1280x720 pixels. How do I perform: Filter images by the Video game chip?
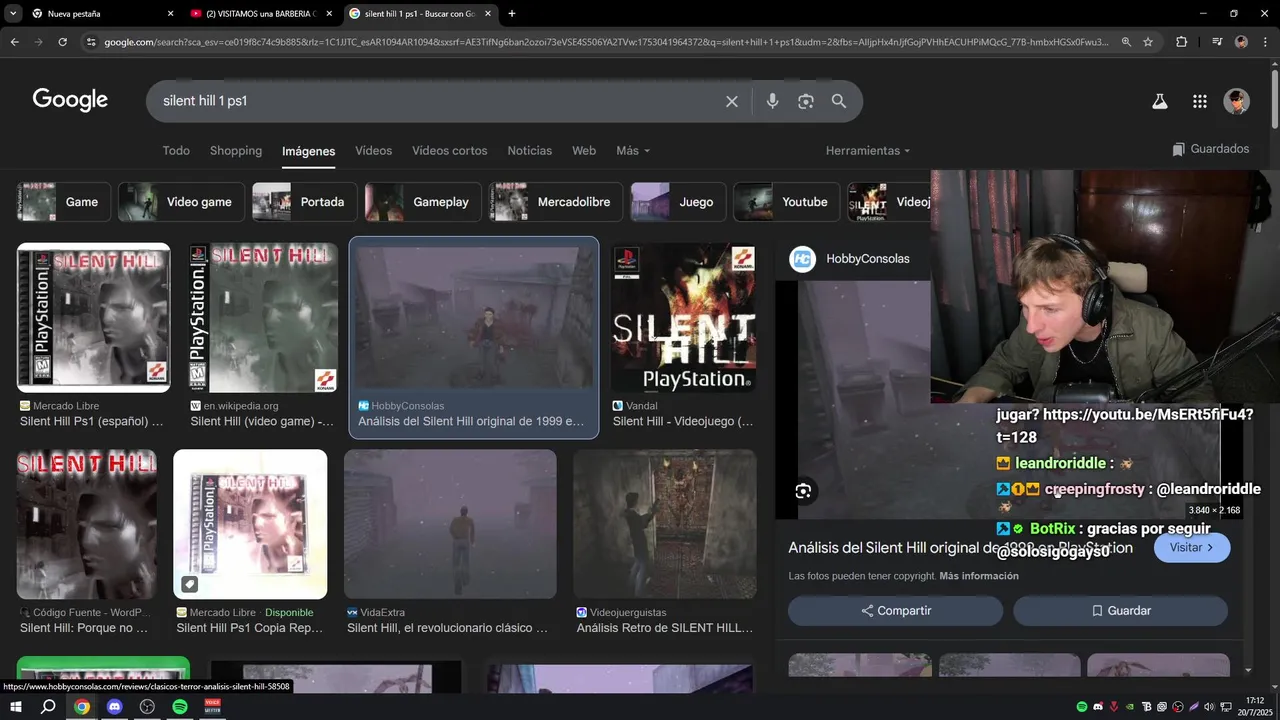[x=181, y=202]
